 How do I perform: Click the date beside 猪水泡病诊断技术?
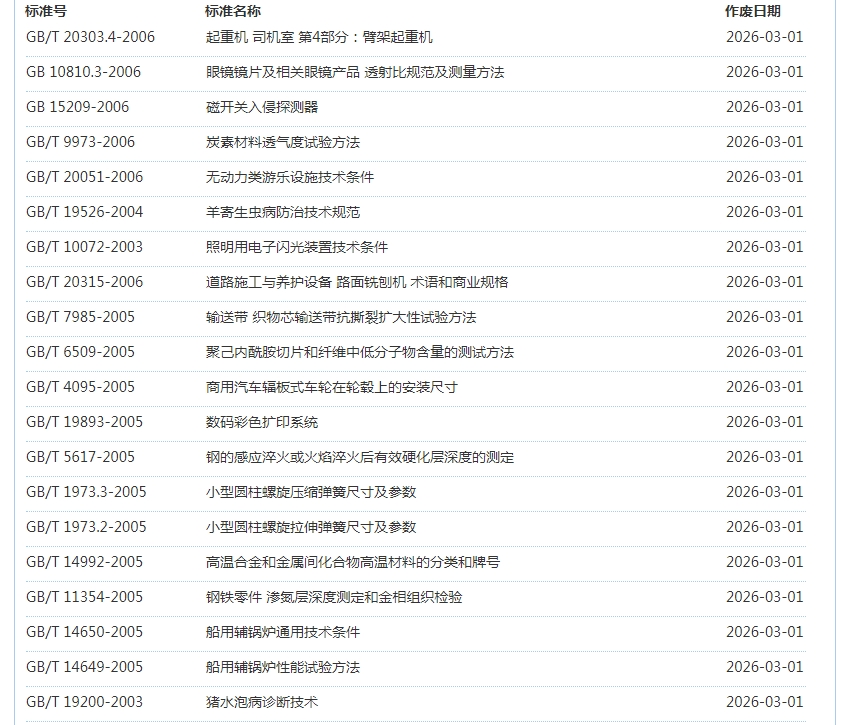coord(764,702)
